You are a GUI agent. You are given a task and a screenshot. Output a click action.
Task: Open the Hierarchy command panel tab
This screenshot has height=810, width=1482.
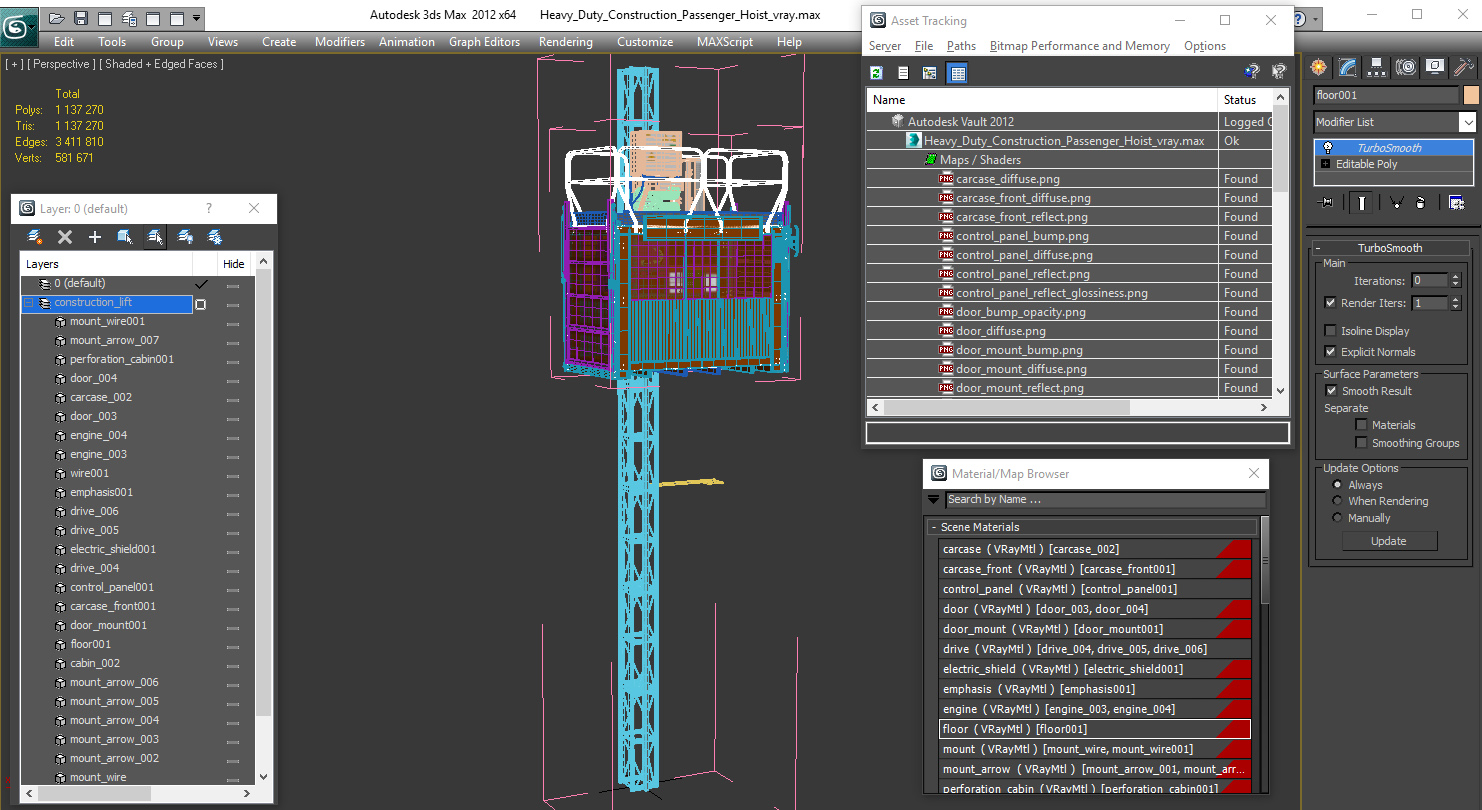[x=1377, y=67]
